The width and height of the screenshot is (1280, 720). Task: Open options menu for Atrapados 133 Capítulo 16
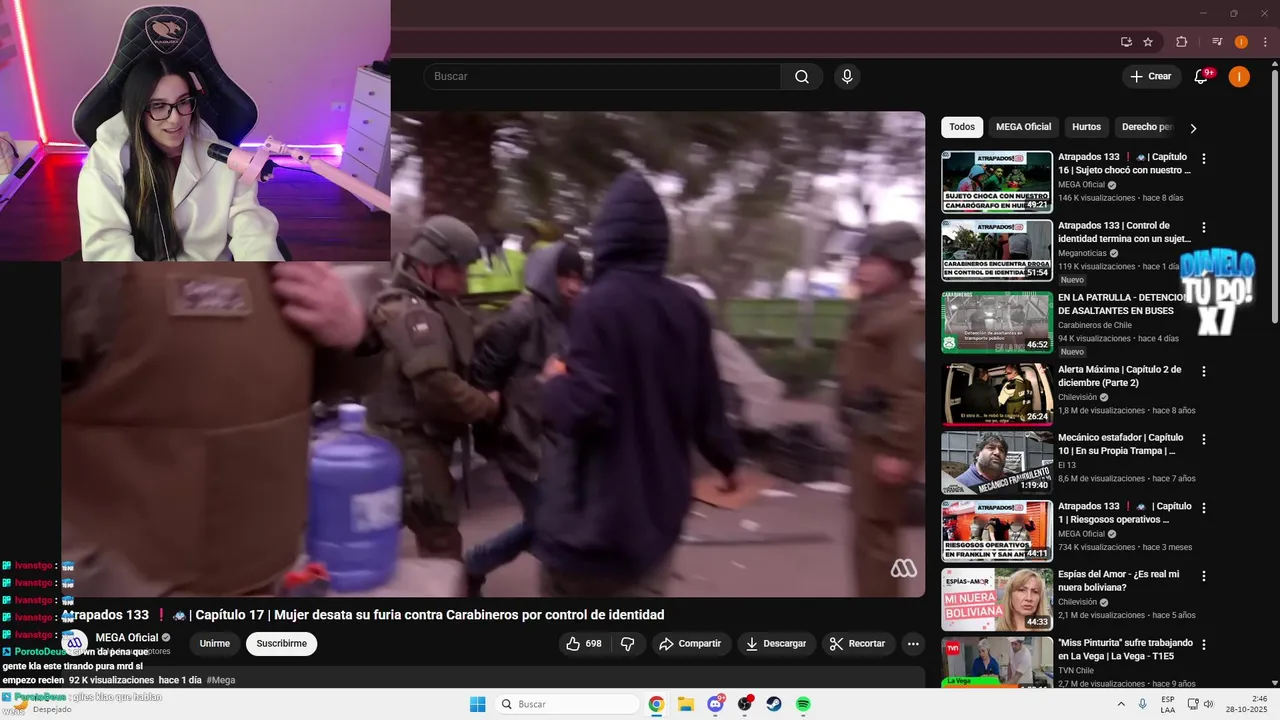click(x=1204, y=159)
